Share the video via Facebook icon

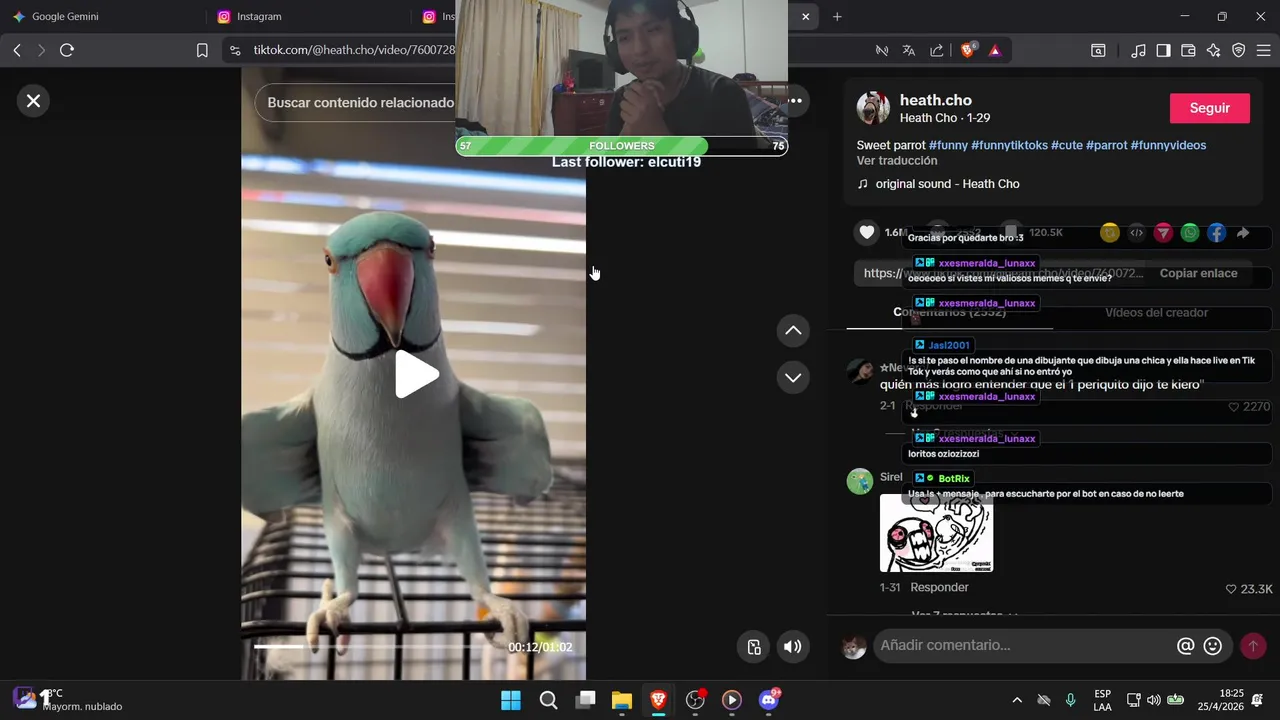point(1217,233)
